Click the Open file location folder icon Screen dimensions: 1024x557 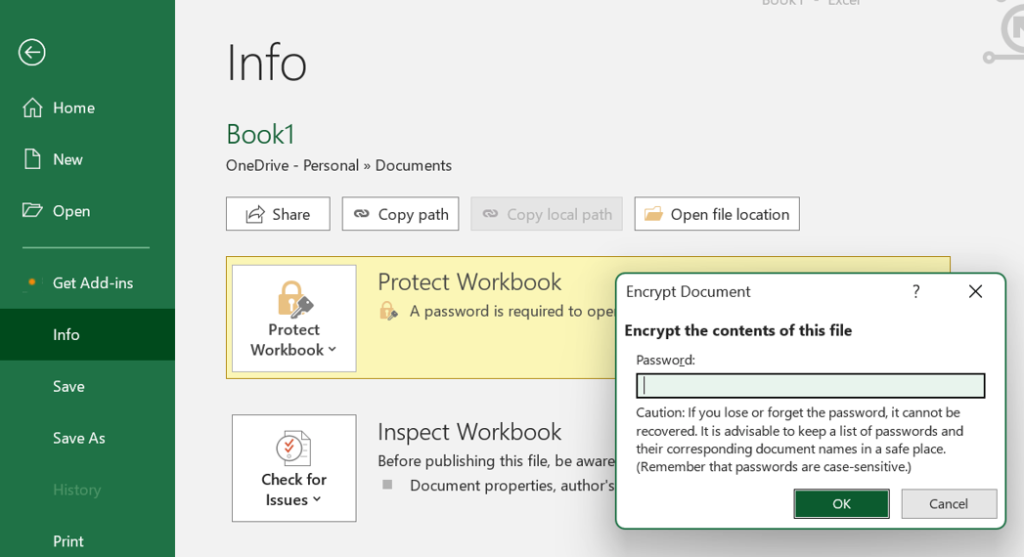coord(653,214)
